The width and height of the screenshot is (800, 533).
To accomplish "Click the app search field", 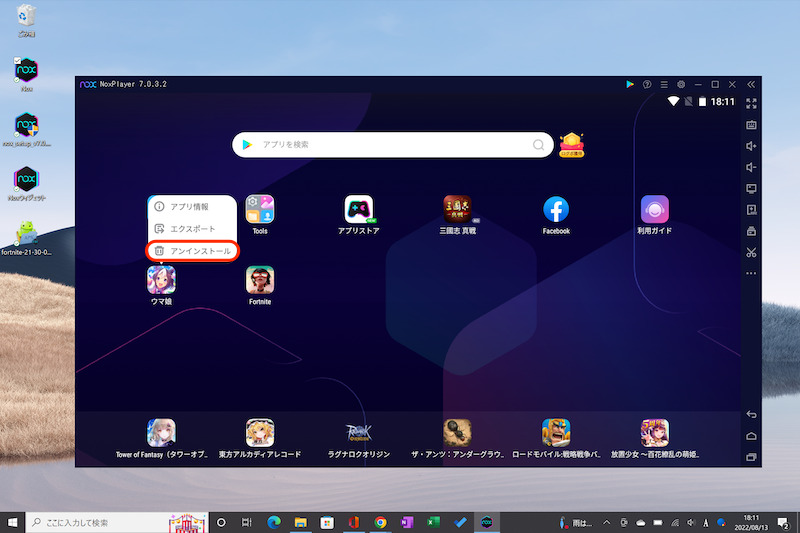I will tap(392, 145).
